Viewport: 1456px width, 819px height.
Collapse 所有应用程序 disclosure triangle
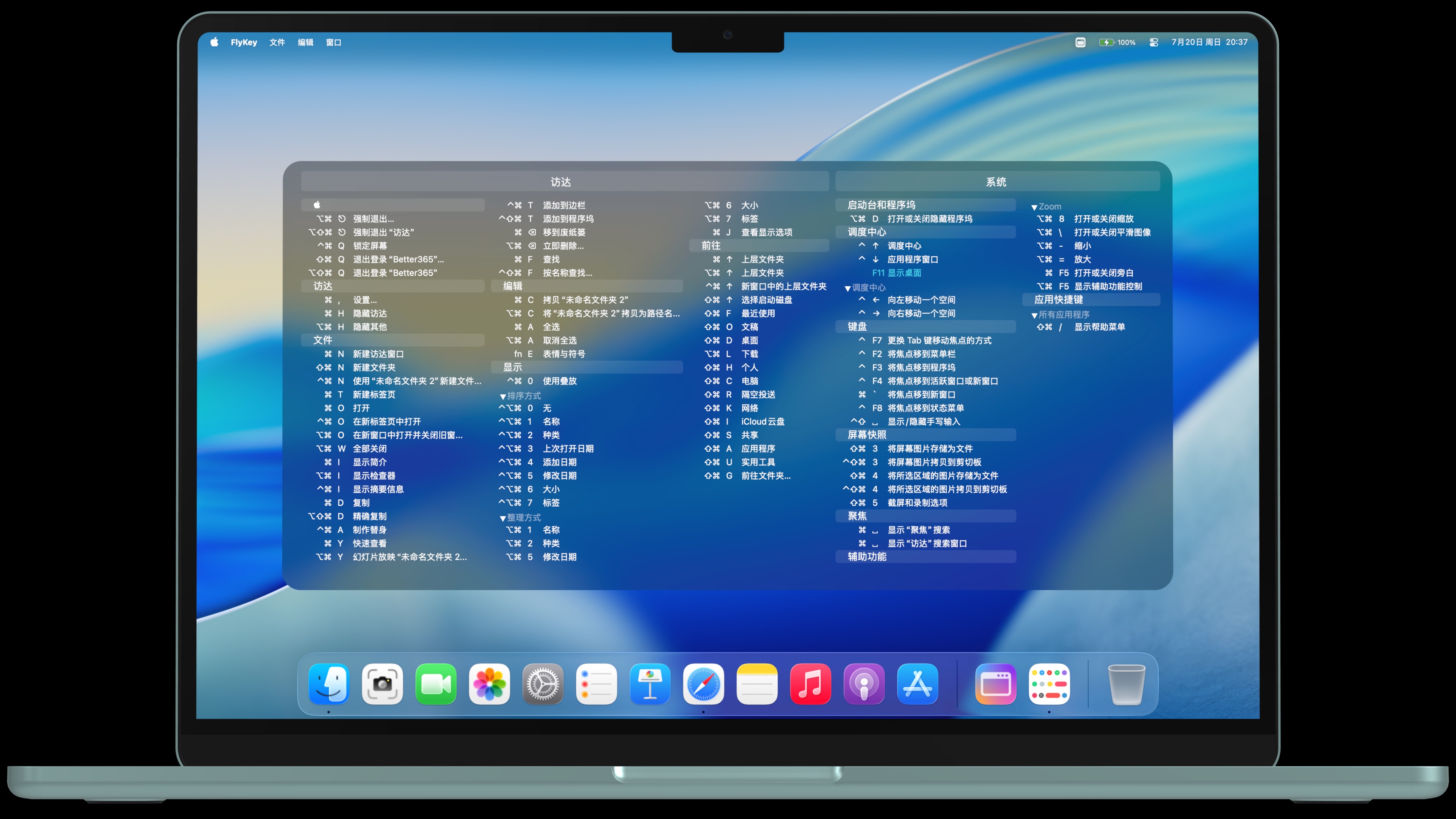[x=1034, y=315]
